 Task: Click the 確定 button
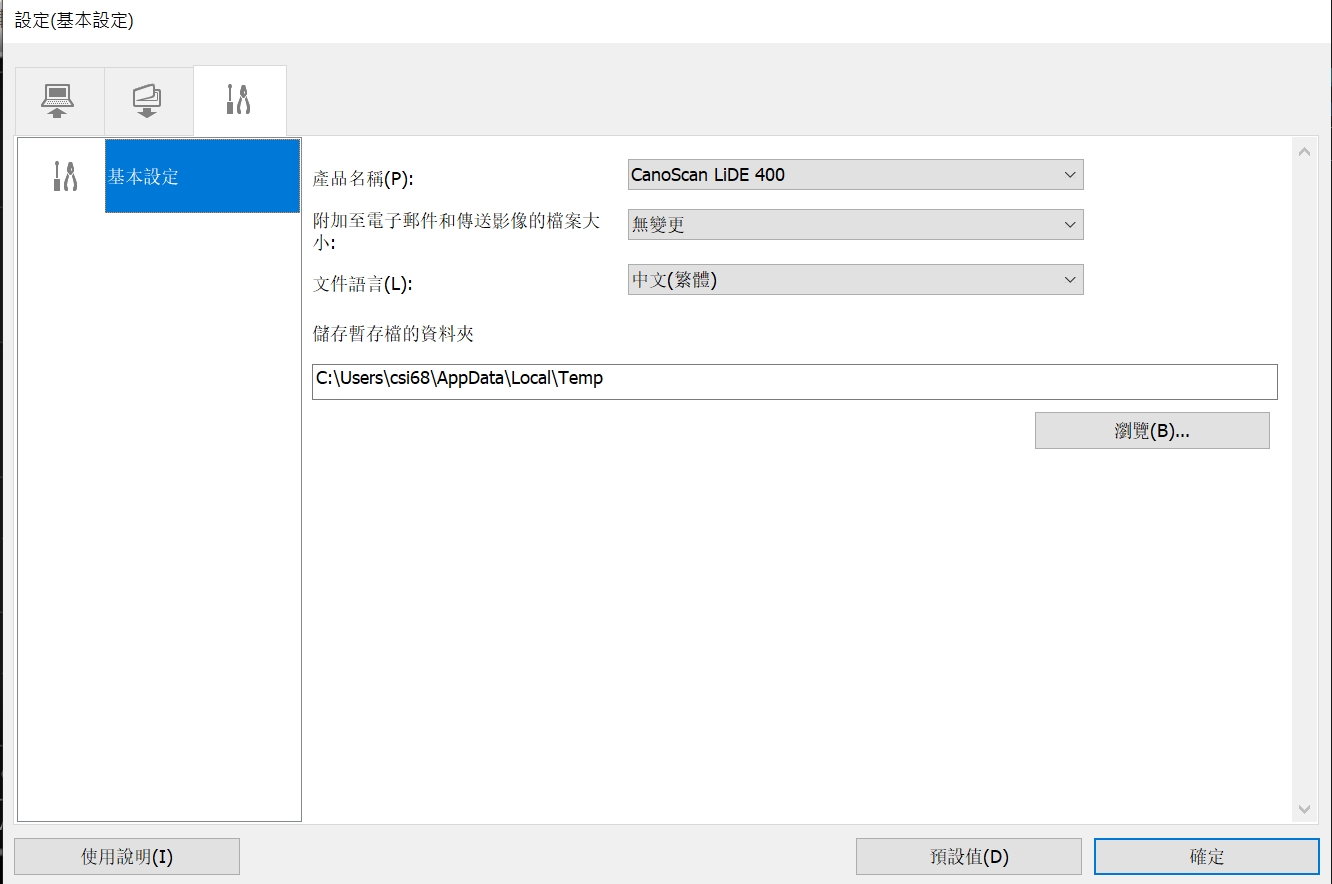click(x=1207, y=857)
